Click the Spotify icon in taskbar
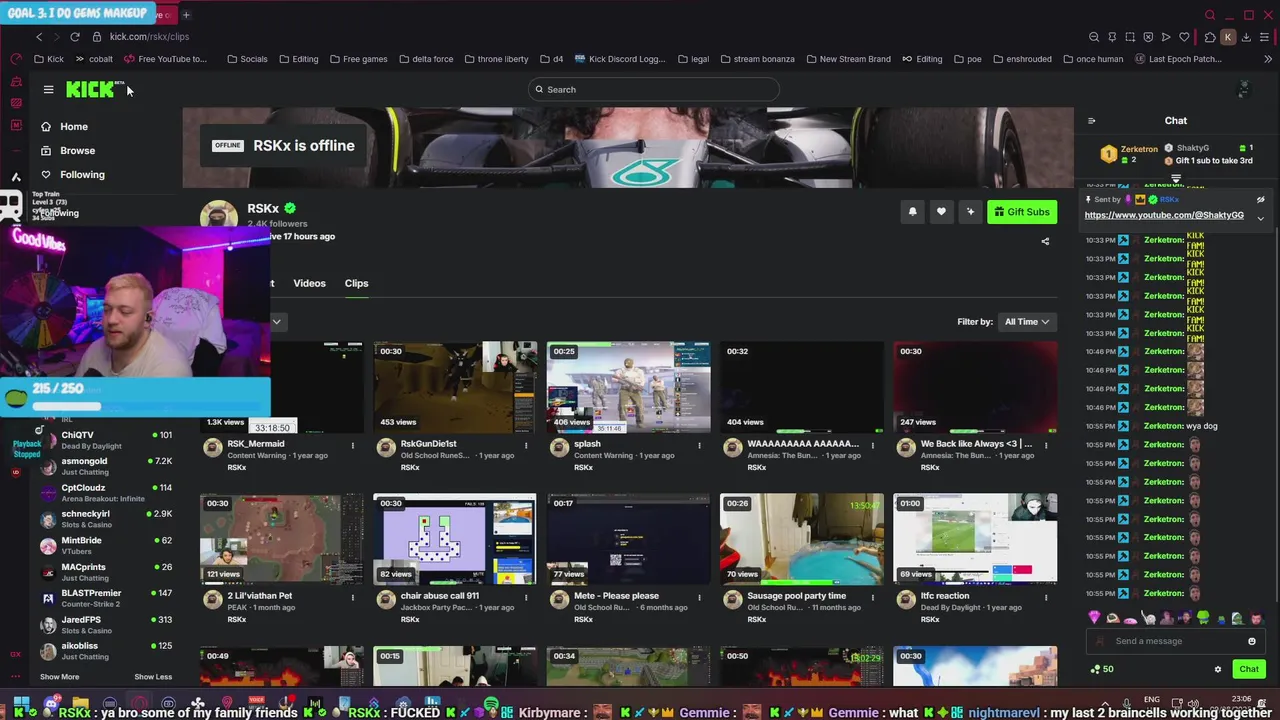Screen dimensions: 1280x720 click(x=491, y=704)
